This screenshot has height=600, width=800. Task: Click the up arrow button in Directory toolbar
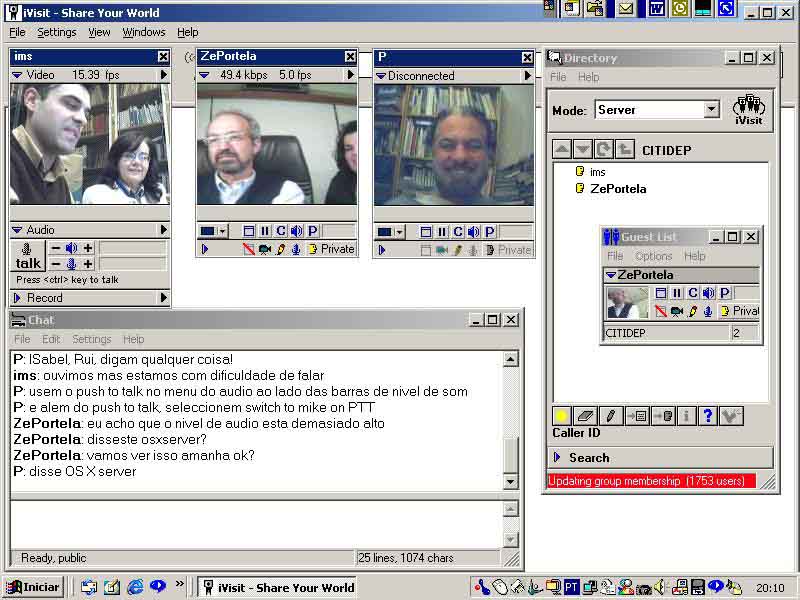[x=562, y=149]
